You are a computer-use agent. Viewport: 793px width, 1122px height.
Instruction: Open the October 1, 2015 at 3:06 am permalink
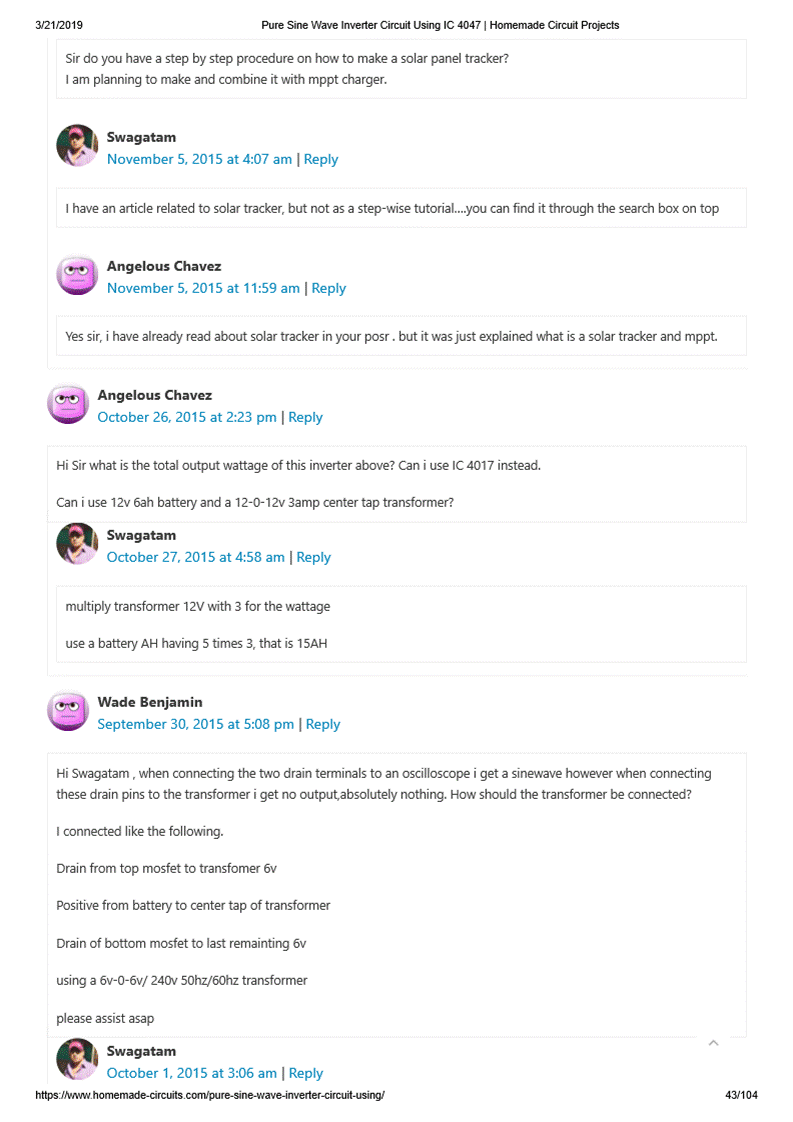pyautogui.click(x=191, y=1073)
